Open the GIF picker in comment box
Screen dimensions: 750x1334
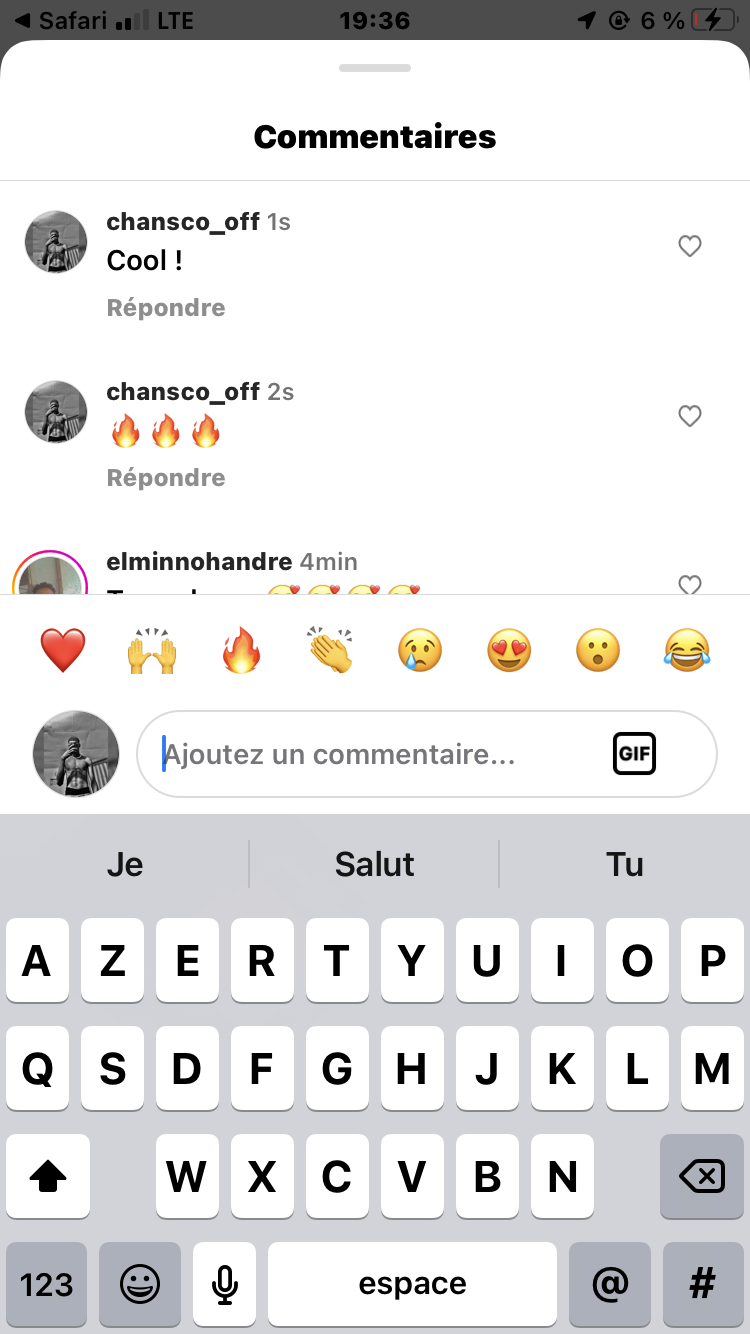click(634, 754)
